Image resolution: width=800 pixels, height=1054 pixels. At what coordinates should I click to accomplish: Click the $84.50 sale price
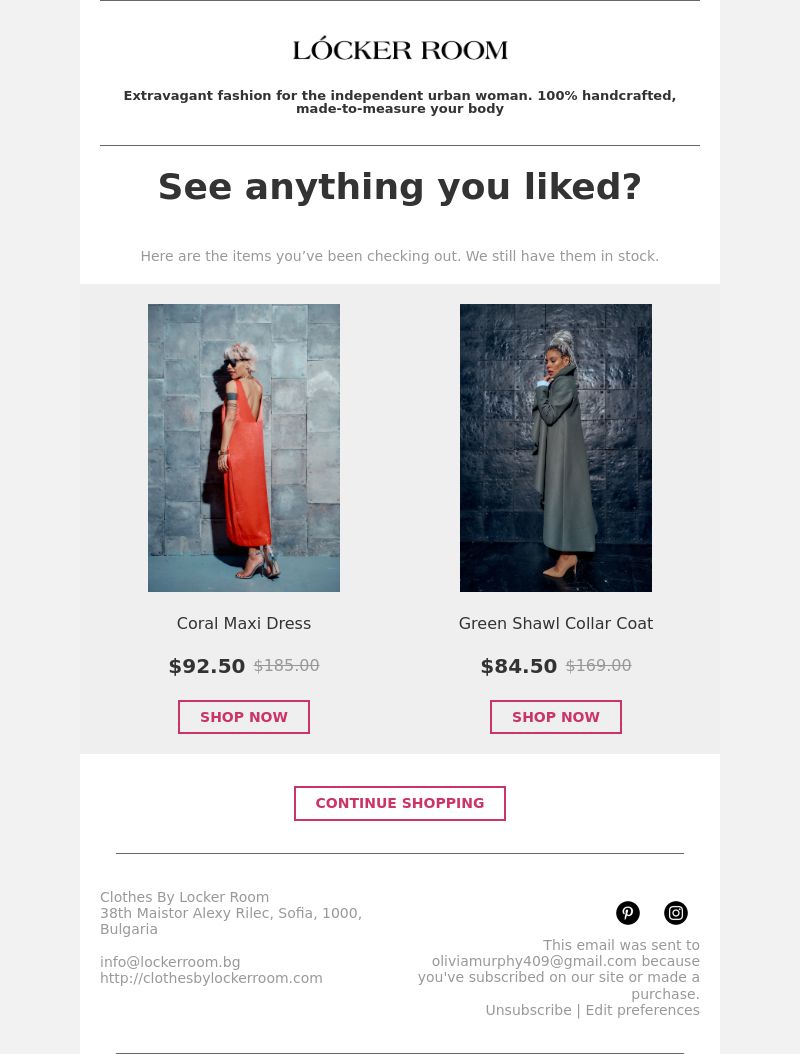519,666
